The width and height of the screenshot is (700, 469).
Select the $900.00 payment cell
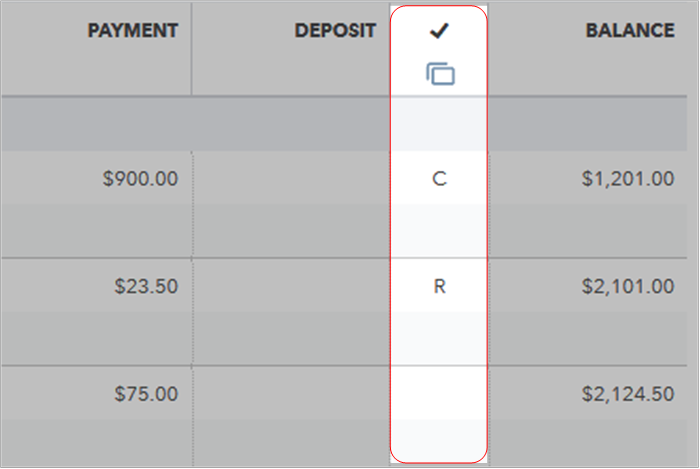click(140, 179)
